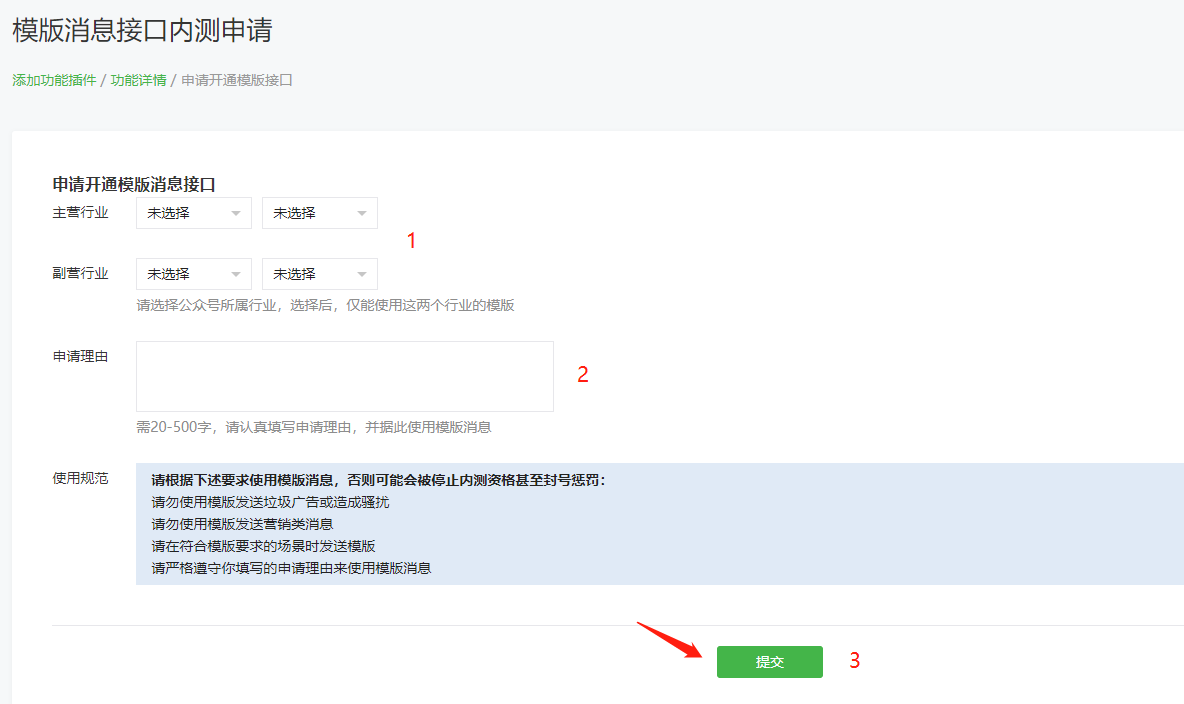Open the second 主营行业 dropdown
Screen dimensions: 1184x704
tap(319, 213)
